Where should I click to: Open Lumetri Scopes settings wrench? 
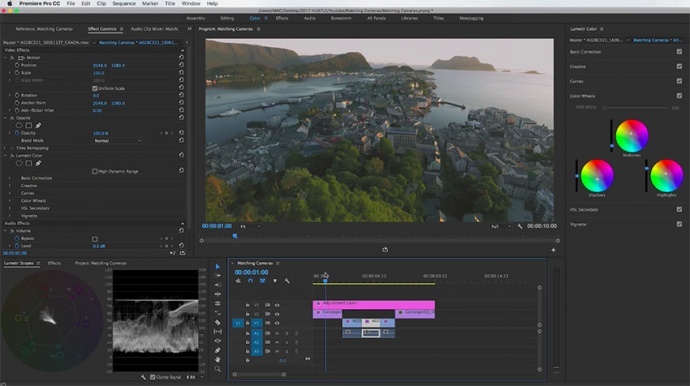[x=143, y=377]
